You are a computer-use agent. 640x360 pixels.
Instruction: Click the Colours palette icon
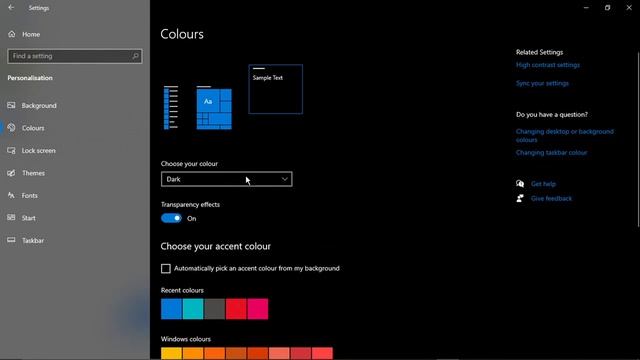11,128
